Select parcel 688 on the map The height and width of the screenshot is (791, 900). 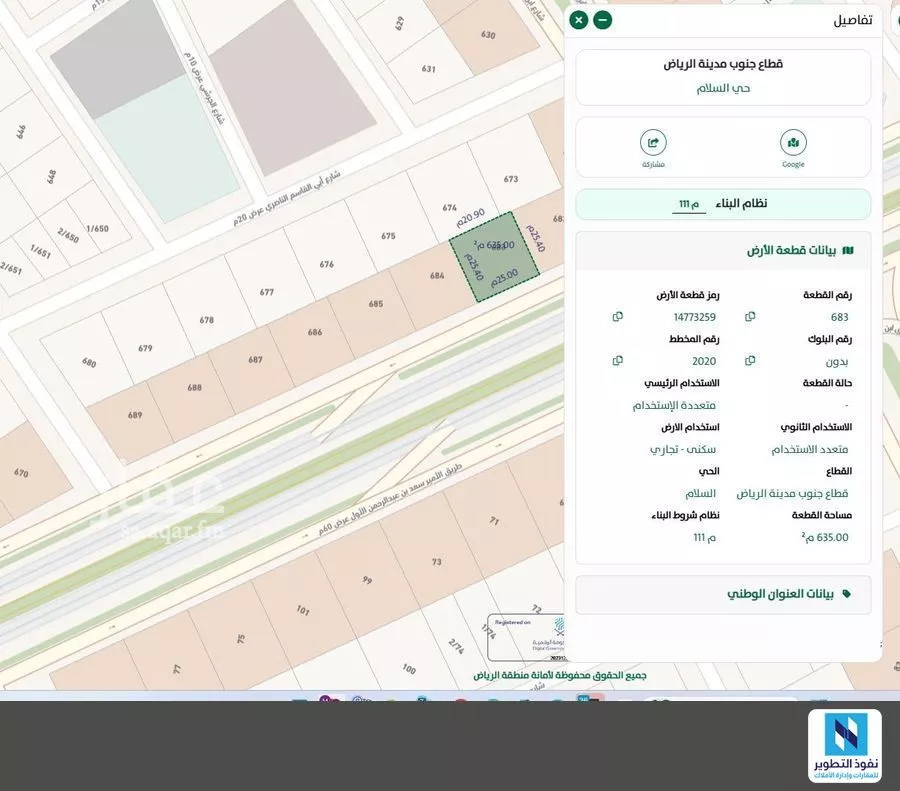(x=194, y=387)
